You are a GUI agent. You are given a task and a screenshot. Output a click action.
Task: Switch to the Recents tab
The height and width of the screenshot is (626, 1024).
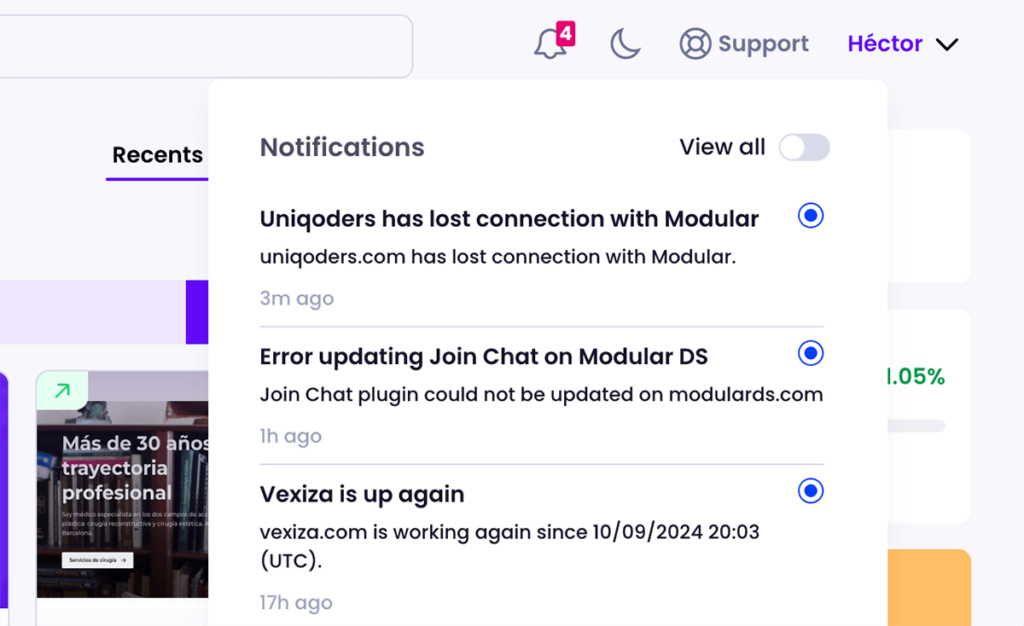157,155
